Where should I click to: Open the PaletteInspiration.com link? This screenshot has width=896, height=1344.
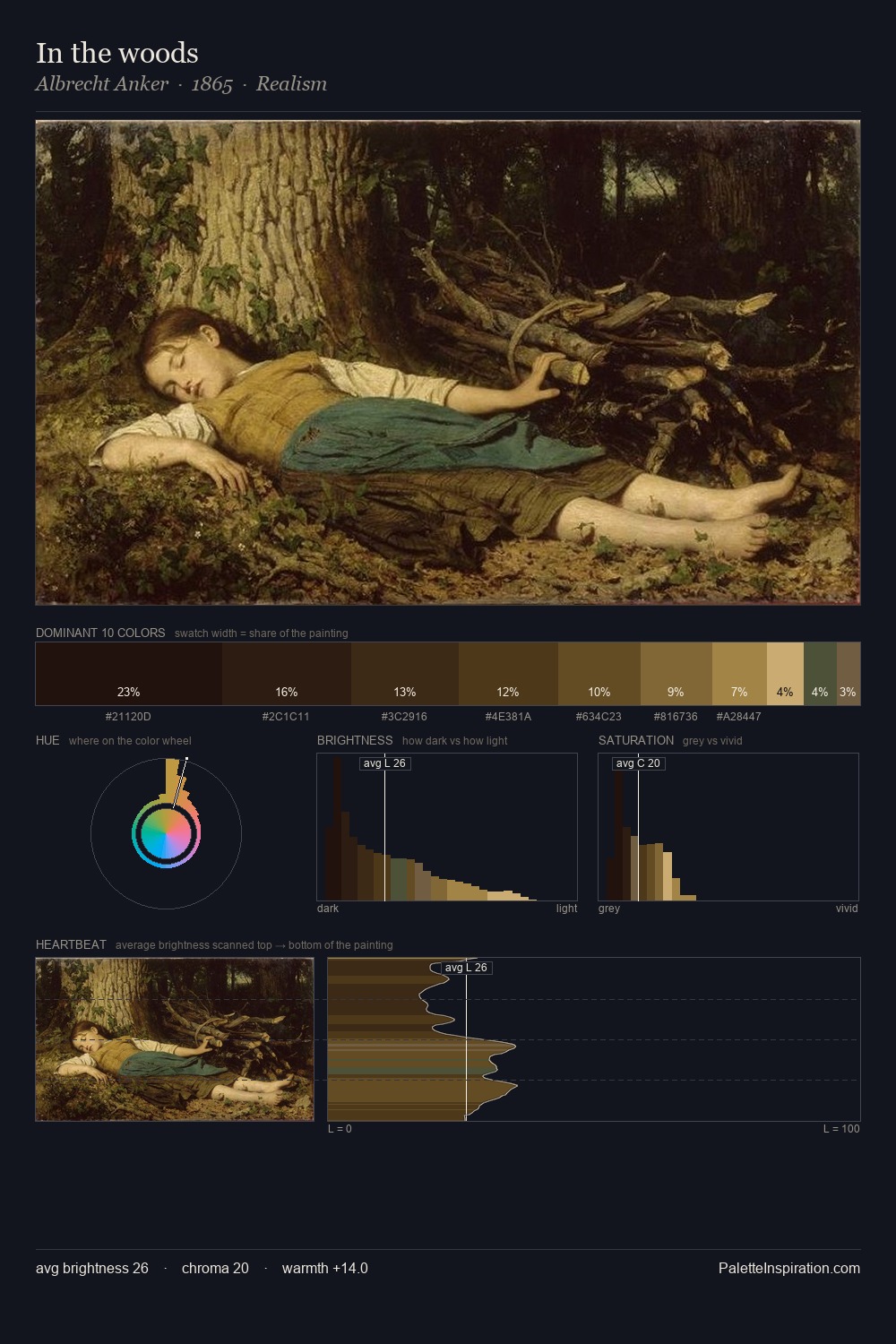pyautogui.click(x=789, y=1268)
